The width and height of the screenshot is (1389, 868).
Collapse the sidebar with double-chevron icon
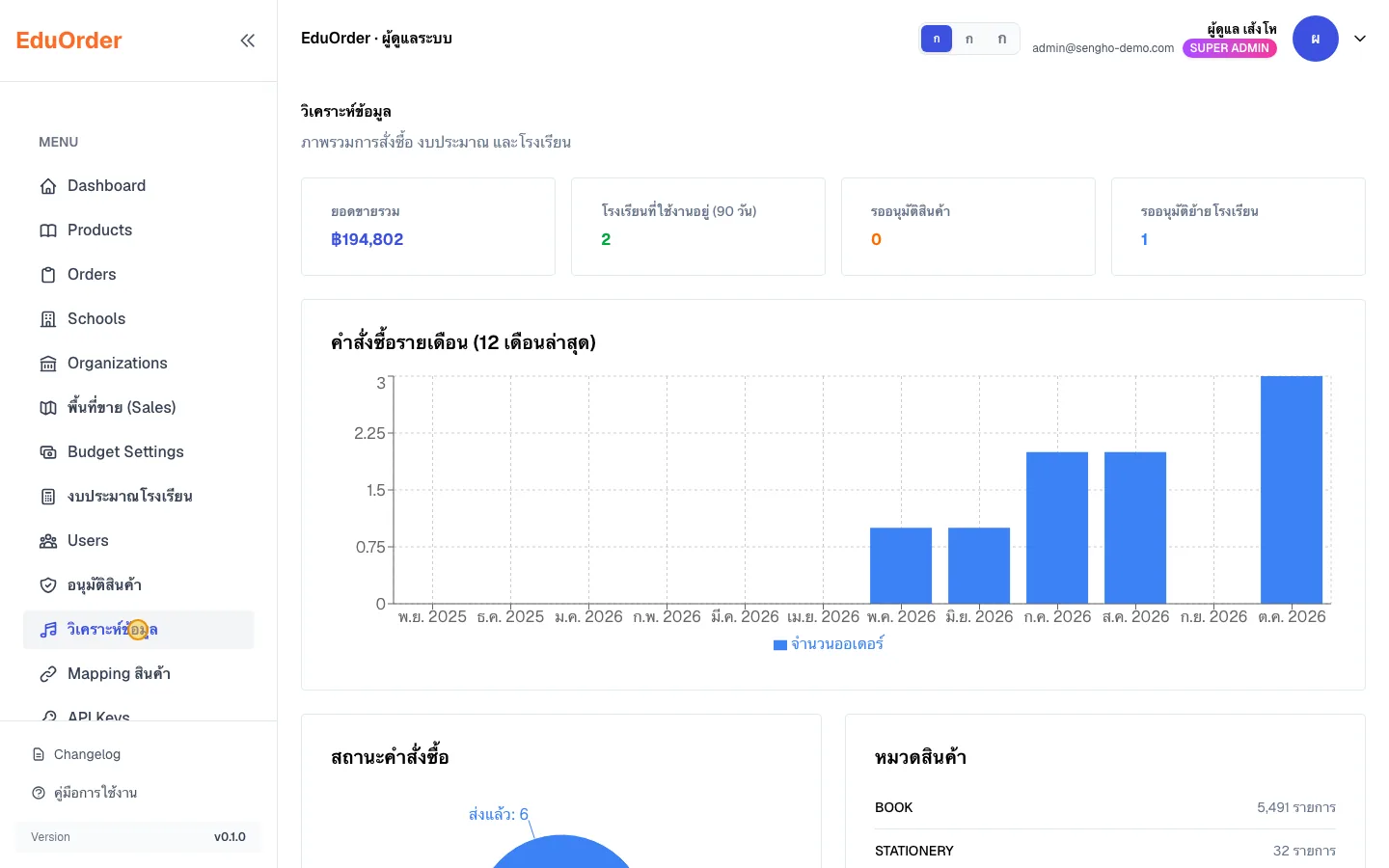[248, 41]
